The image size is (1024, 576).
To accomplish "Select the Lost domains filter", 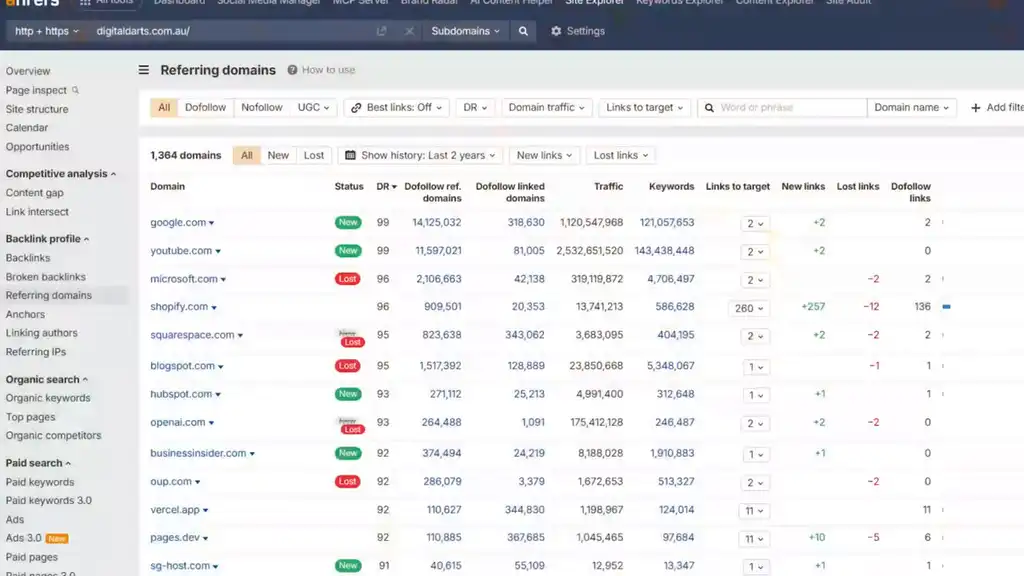I will [x=313, y=155].
